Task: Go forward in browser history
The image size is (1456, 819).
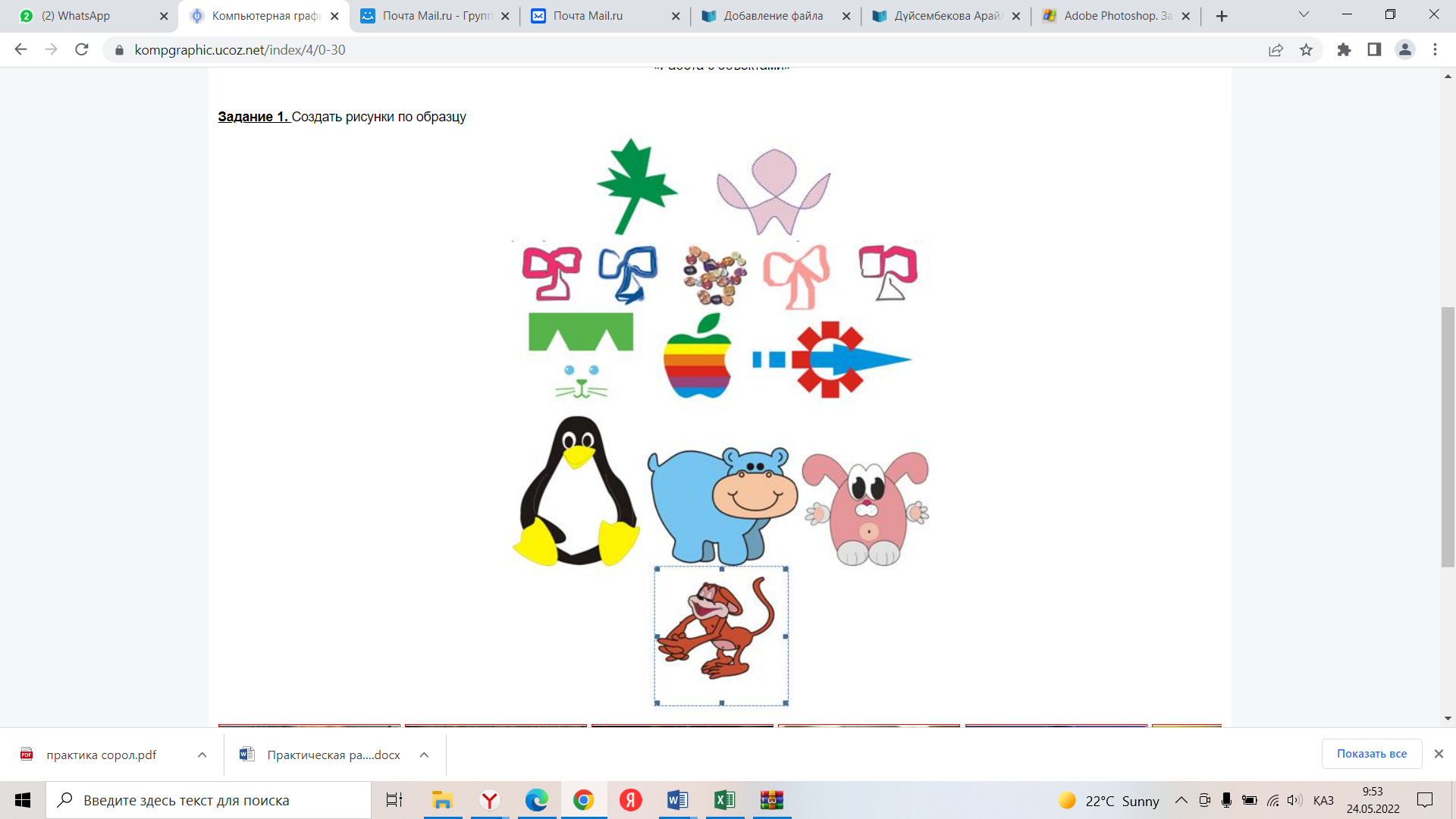Action: pyautogui.click(x=51, y=49)
